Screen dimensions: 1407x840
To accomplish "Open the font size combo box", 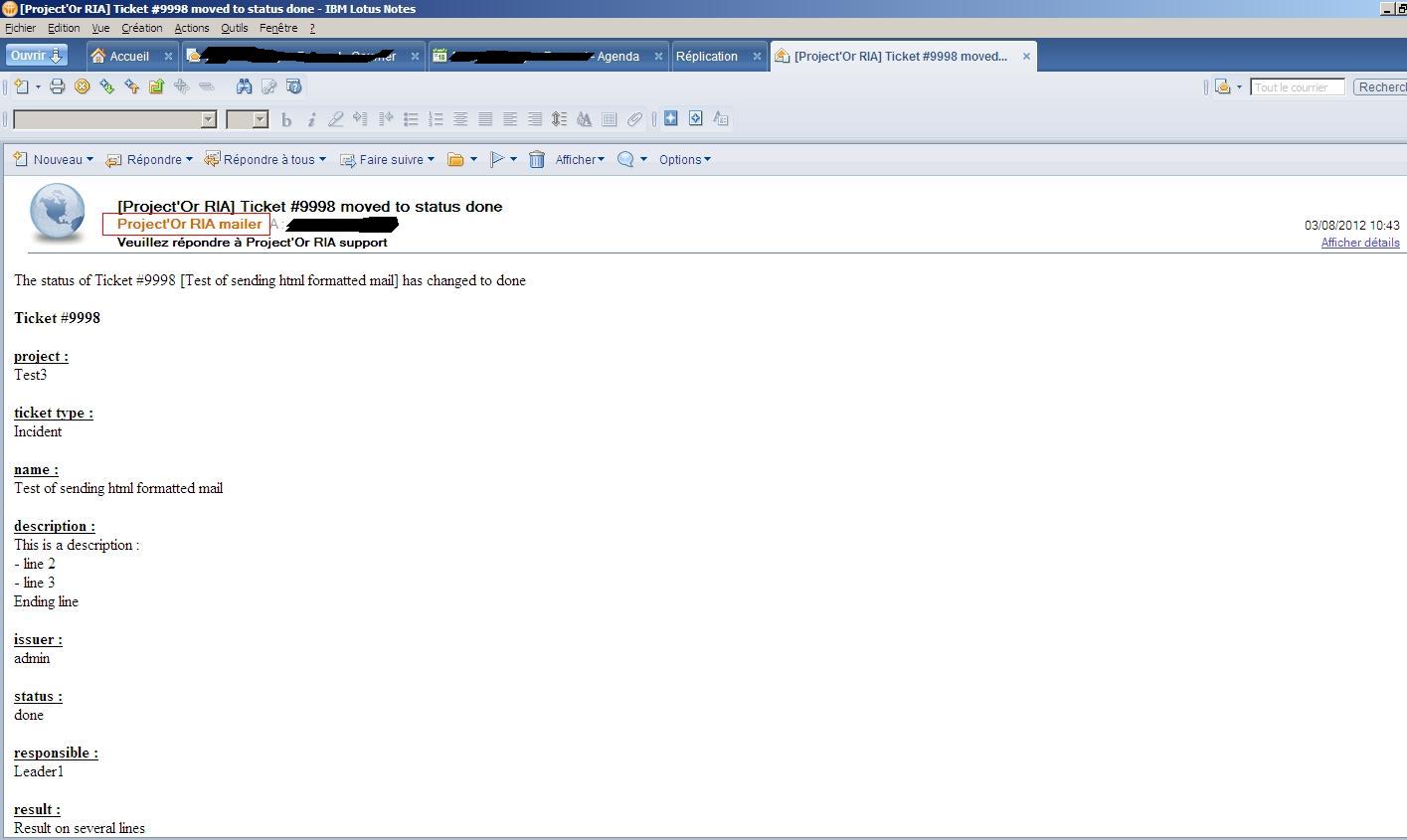I will [x=248, y=119].
